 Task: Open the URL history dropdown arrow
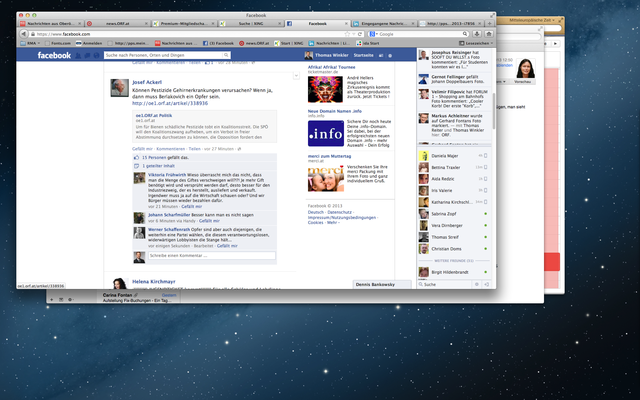click(353, 34)
